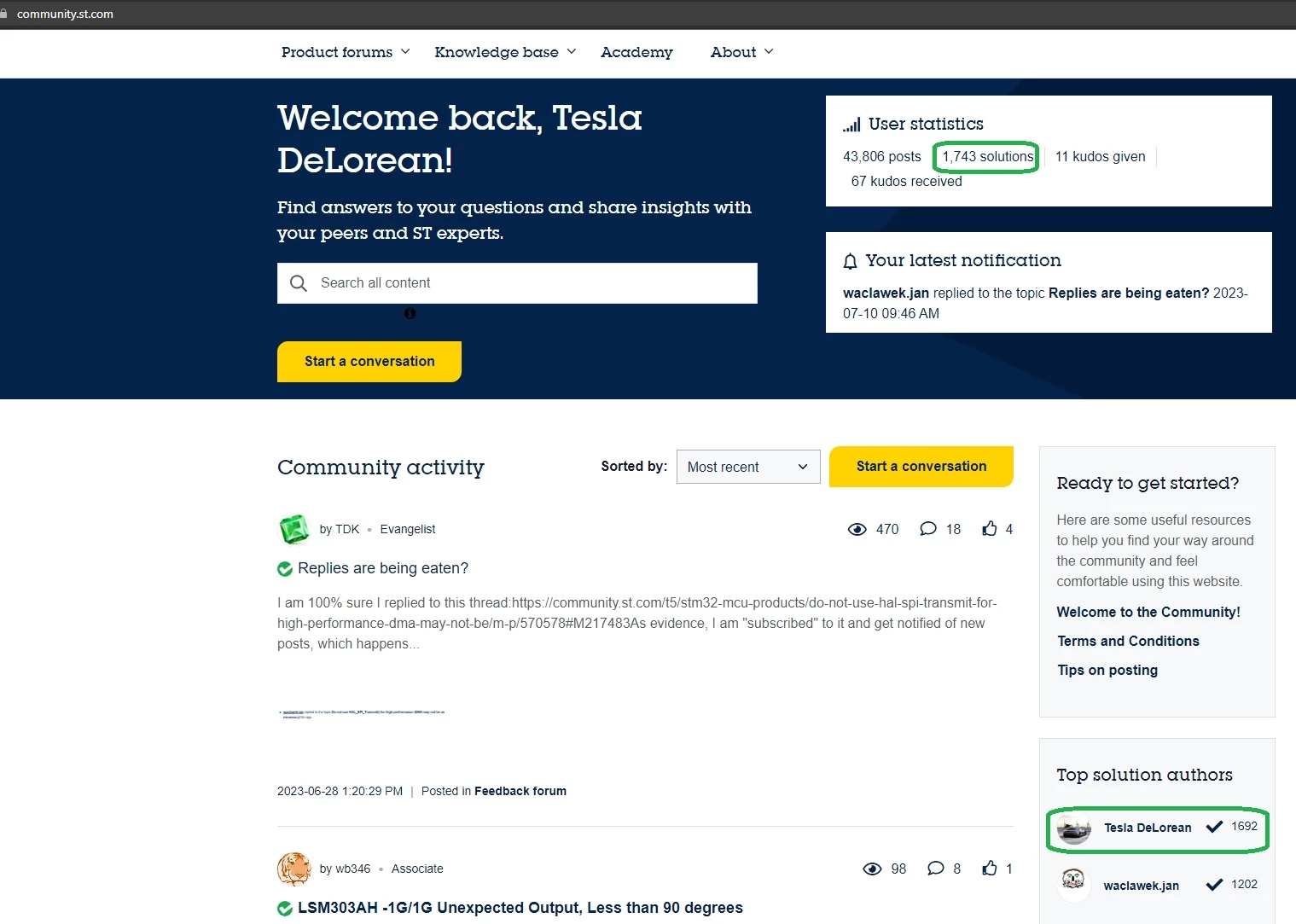Open the Feedback forum link
Viewport: 1296px width, 924px height.
(x=520, y=792)
